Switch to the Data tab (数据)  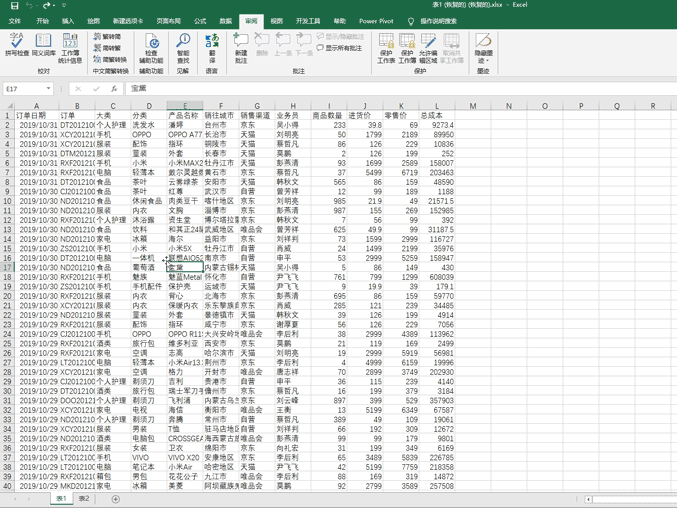[x=225, y=21]
